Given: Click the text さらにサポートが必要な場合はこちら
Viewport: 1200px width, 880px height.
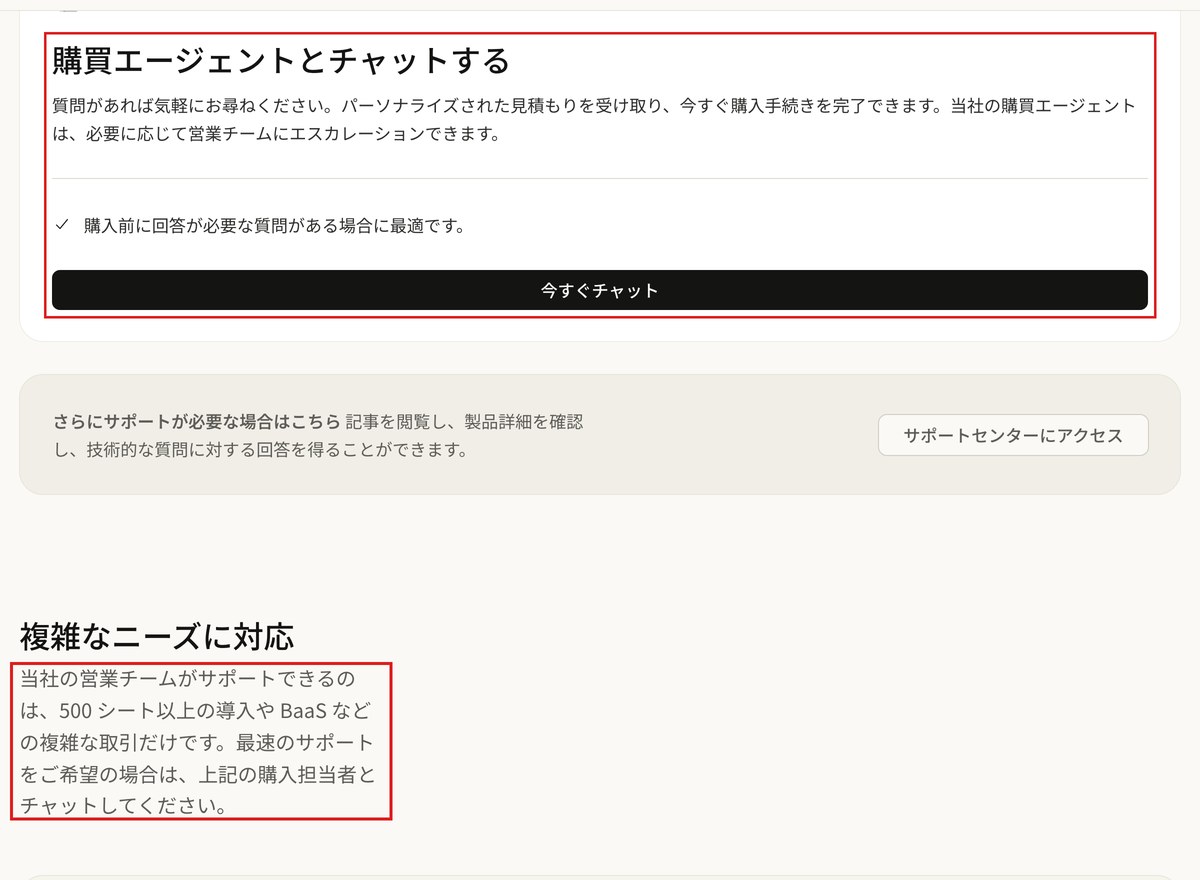Looking at the screenshot, I should click(197, 422).
